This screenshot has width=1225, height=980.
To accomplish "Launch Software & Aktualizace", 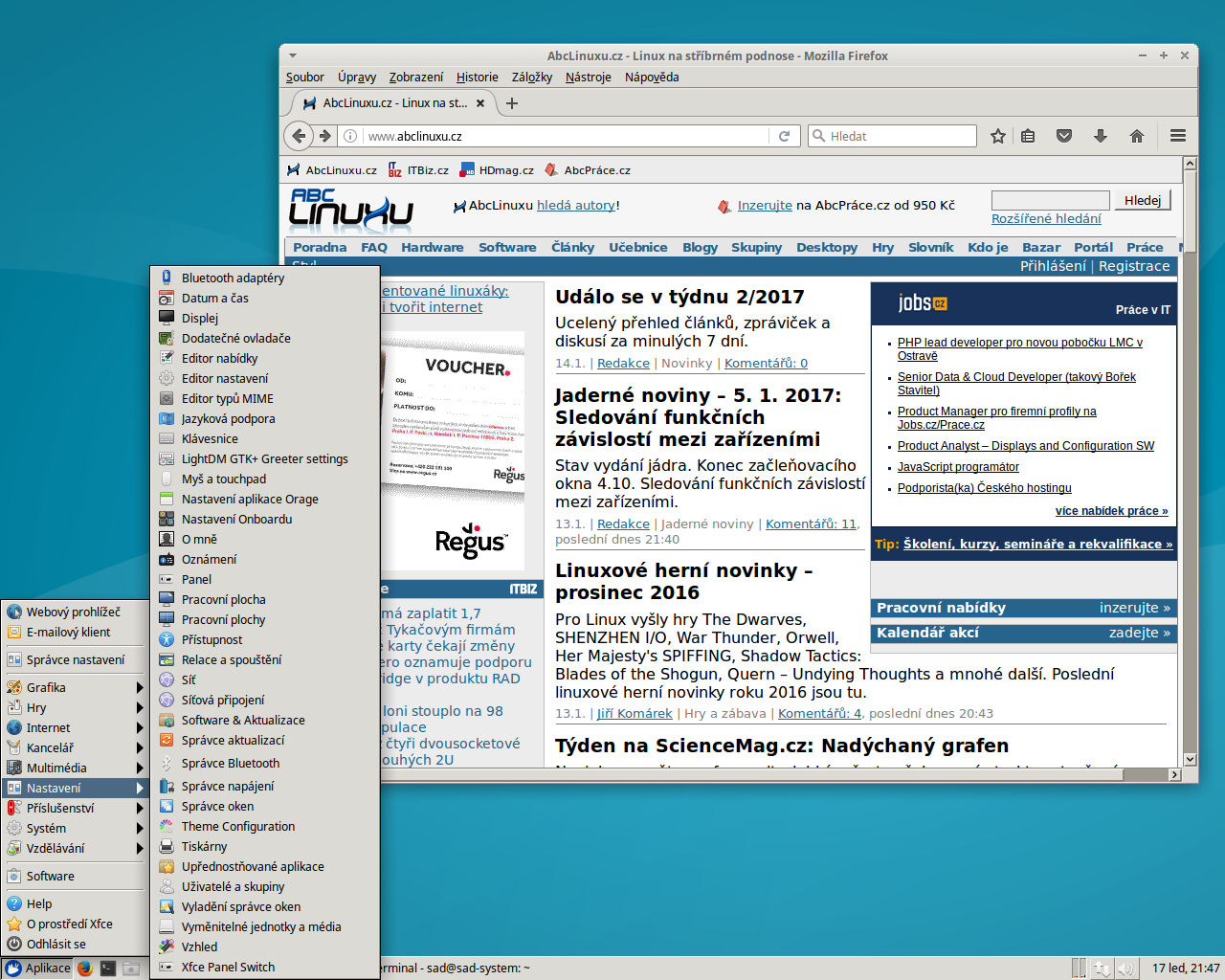I will click(x=265, y=720).
